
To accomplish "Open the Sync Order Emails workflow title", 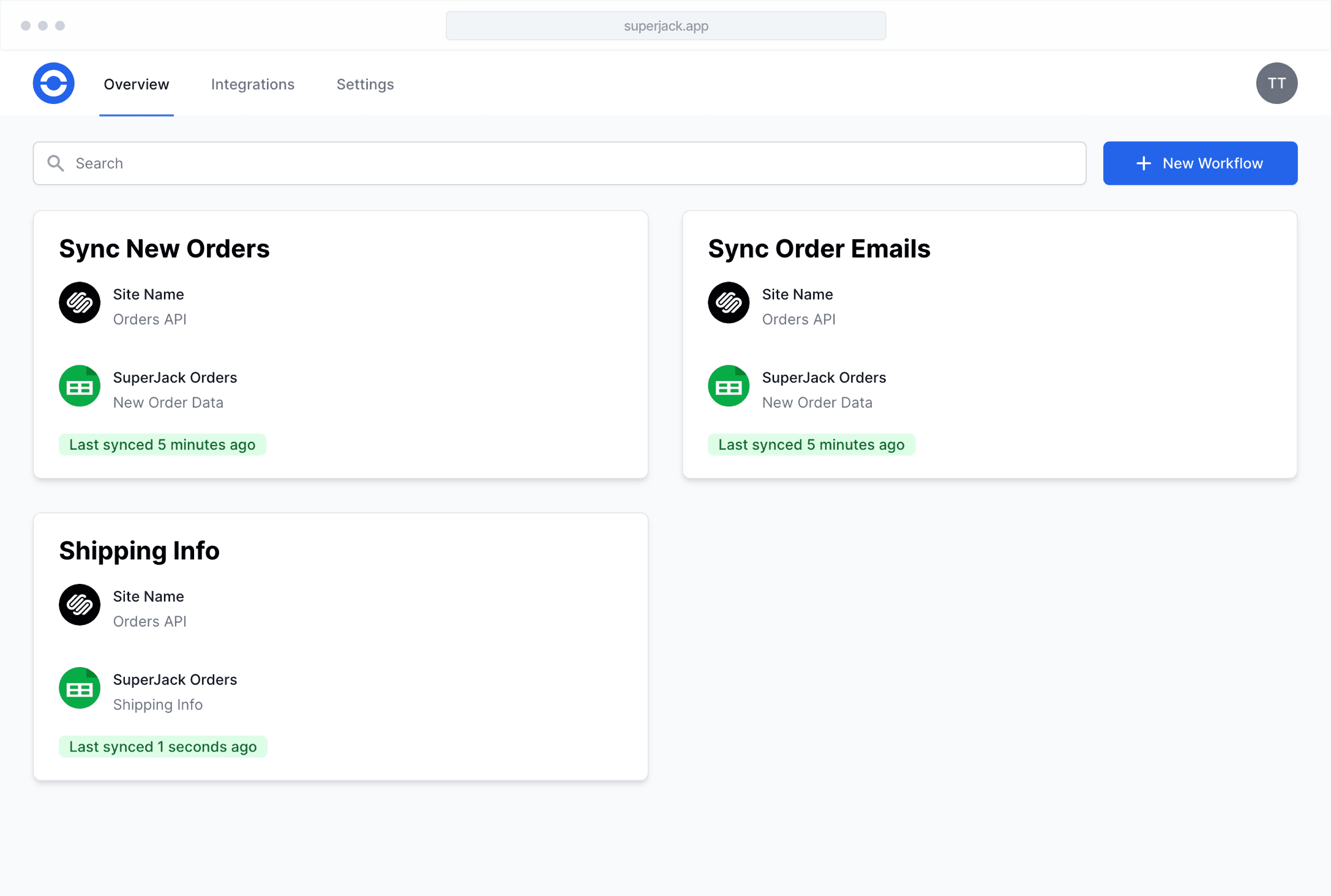I will [819, 248].
